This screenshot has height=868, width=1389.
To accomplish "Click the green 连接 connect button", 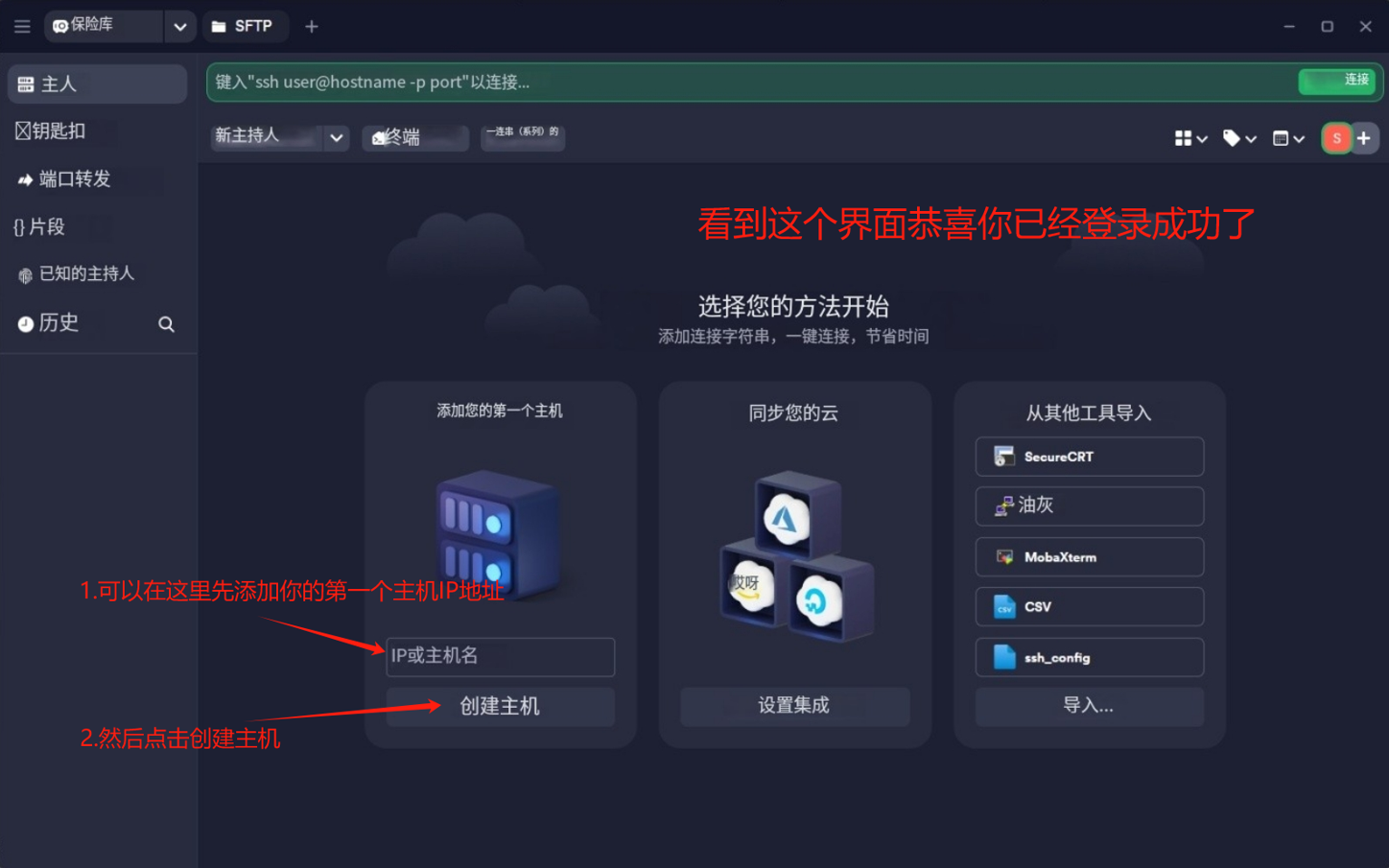I will pos(1339,82).
